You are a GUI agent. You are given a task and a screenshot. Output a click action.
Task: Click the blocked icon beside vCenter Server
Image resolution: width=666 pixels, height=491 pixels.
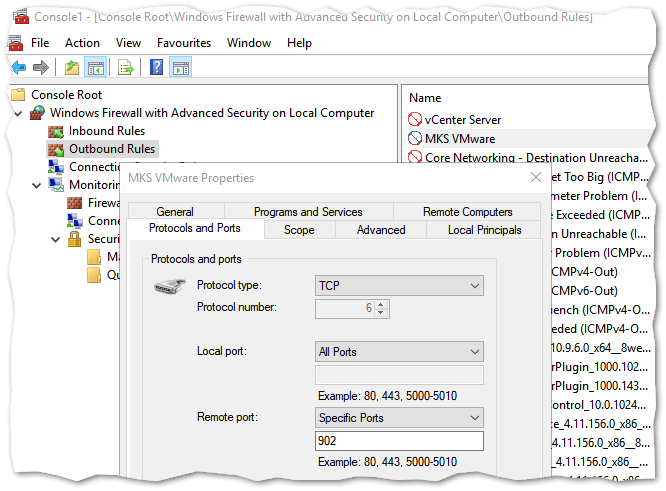point(415,119)
